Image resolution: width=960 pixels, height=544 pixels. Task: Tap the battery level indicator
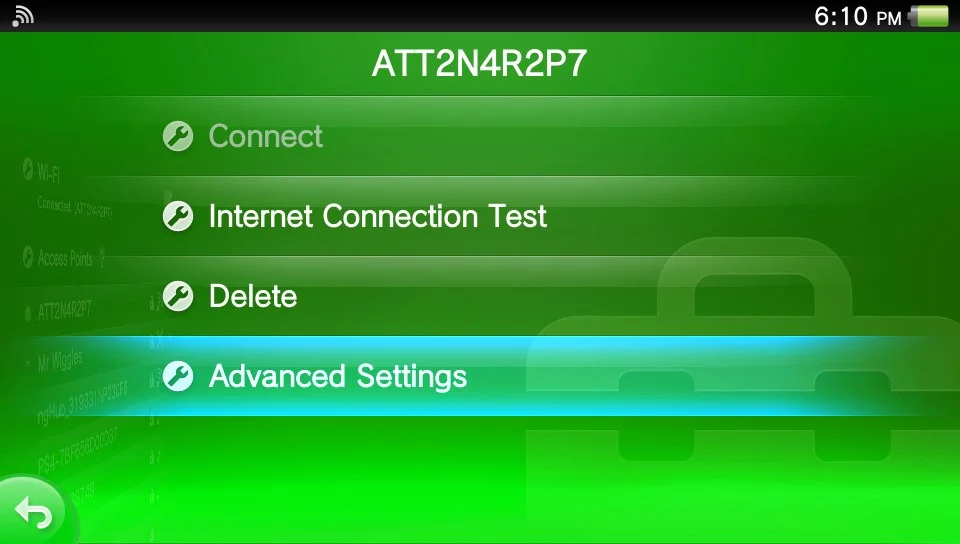click(929, 17)
